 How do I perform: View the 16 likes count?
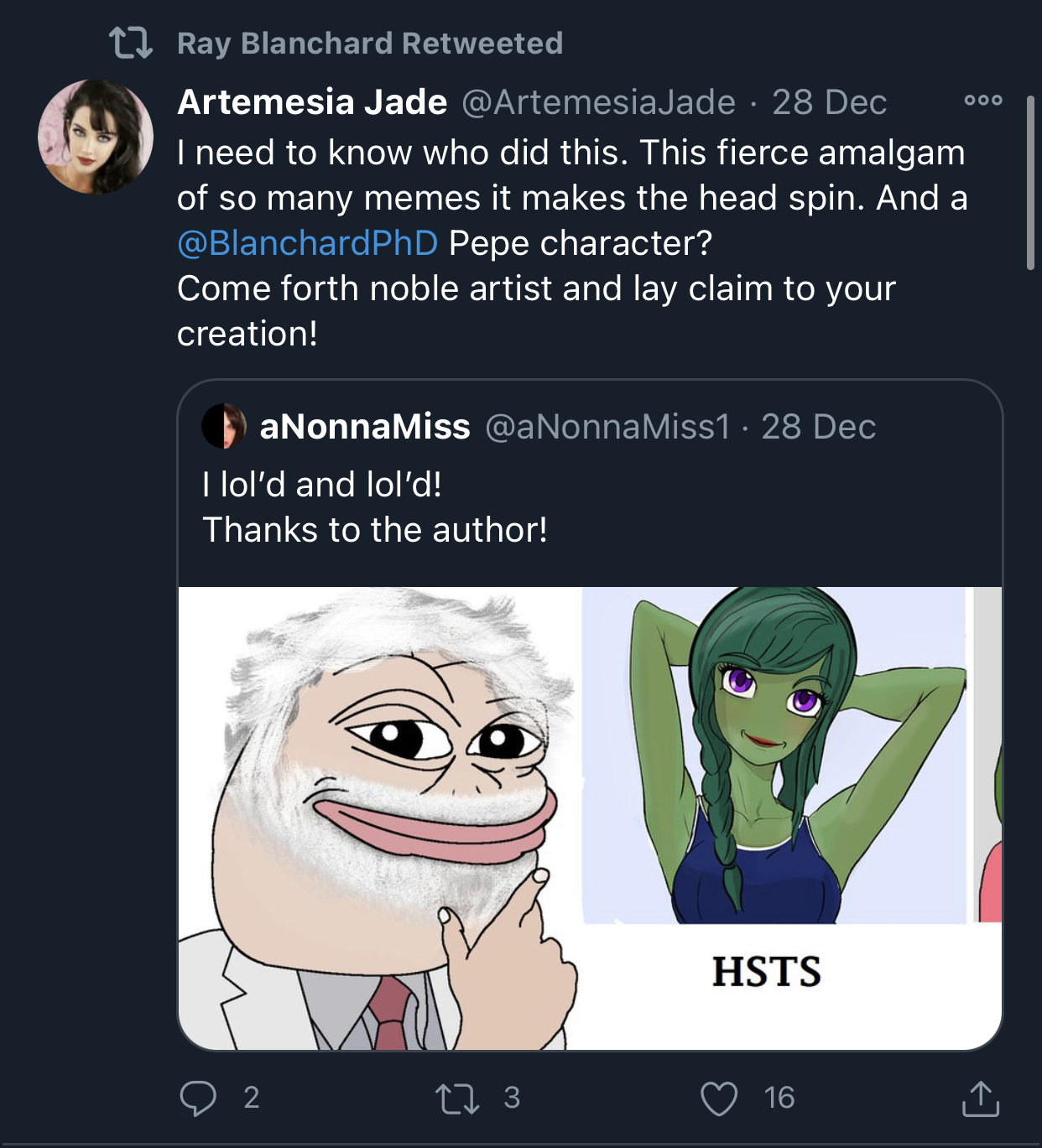[779, 1098]
